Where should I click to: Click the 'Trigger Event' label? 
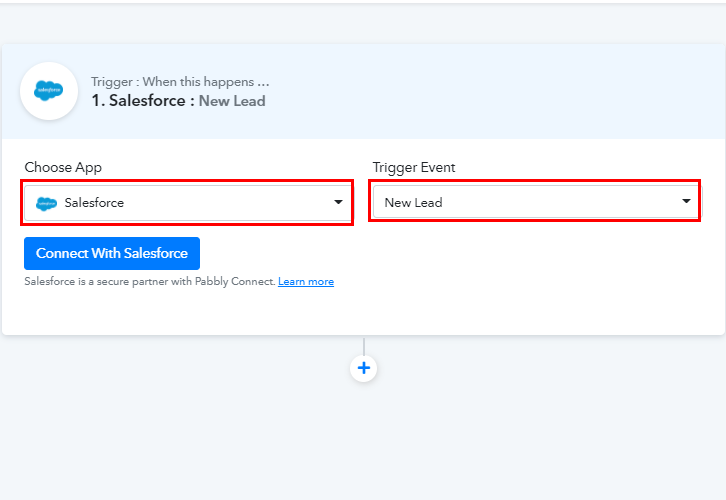[414, 167]
